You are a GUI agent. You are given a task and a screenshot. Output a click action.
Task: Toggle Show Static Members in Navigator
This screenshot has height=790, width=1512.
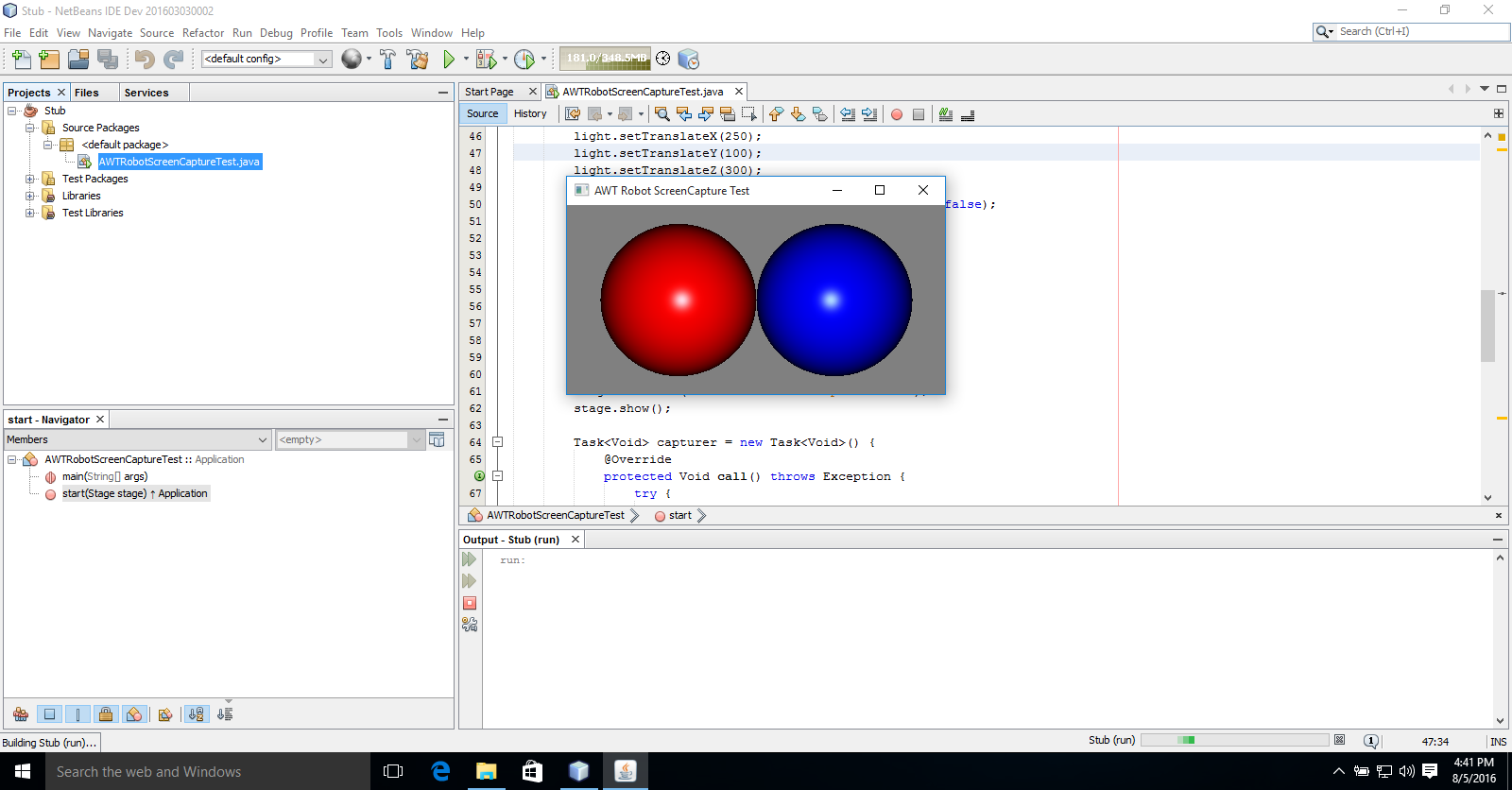[77, 714]
